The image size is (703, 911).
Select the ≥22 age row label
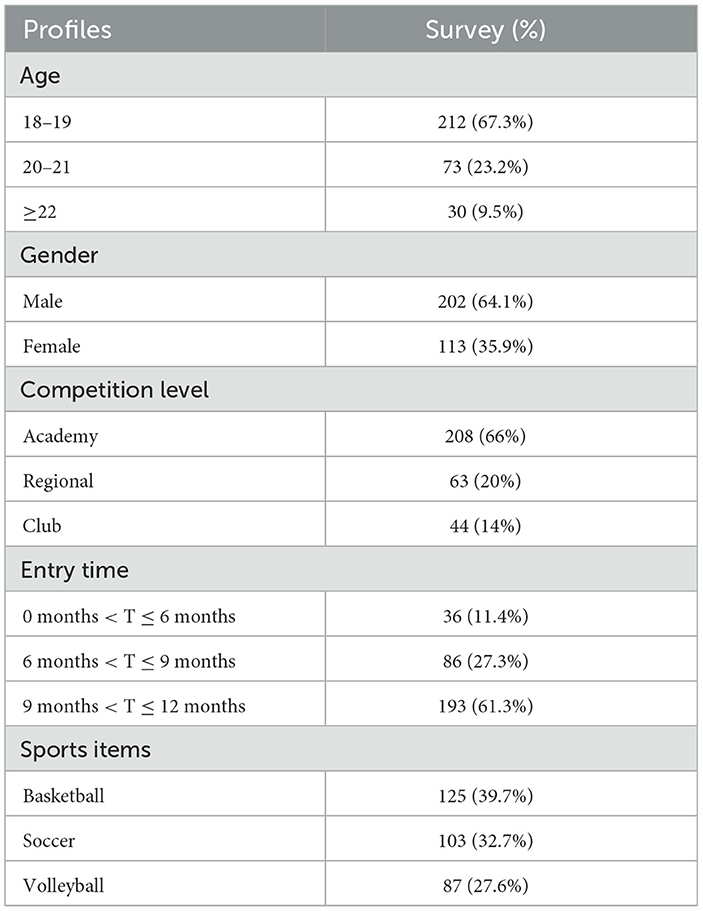tap(40, 211)
